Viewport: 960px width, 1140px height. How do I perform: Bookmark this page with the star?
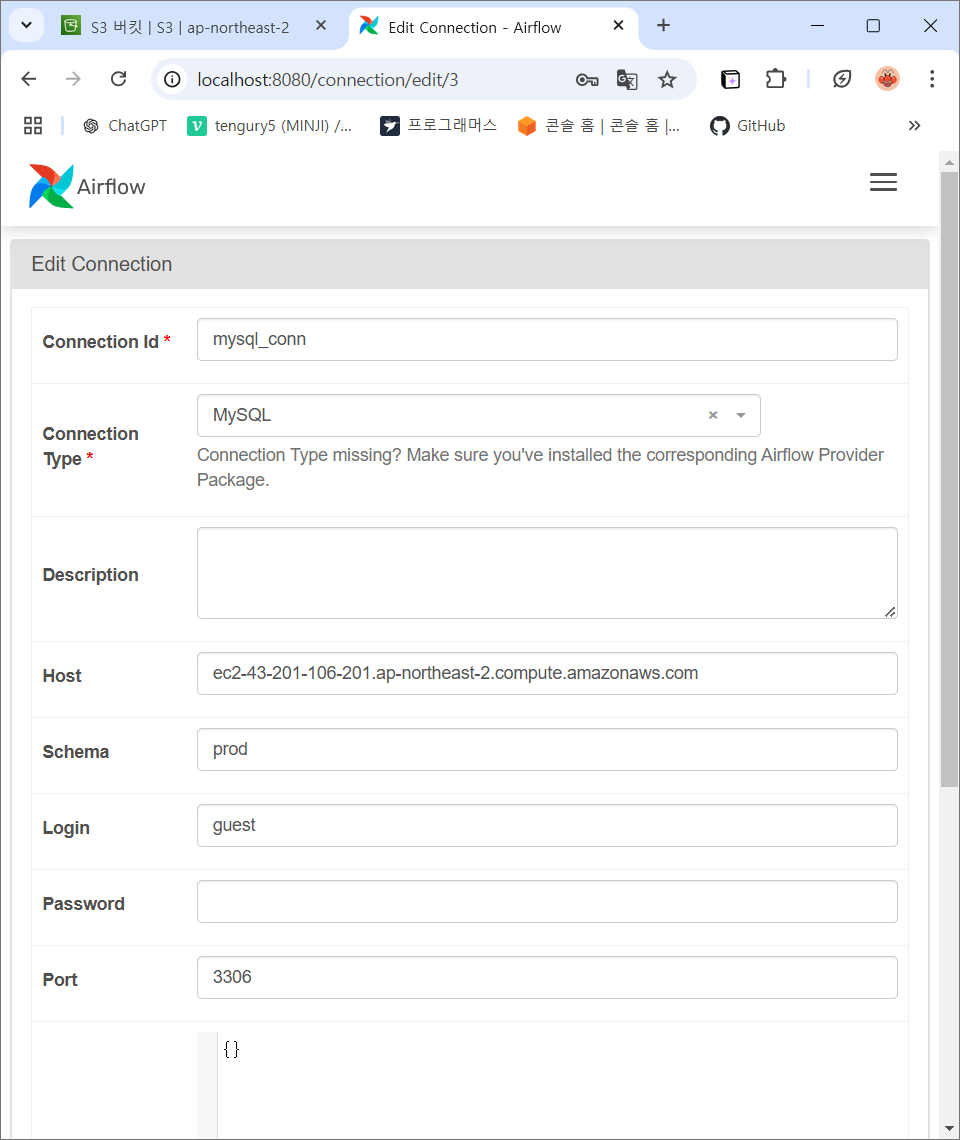coord(667,80)
